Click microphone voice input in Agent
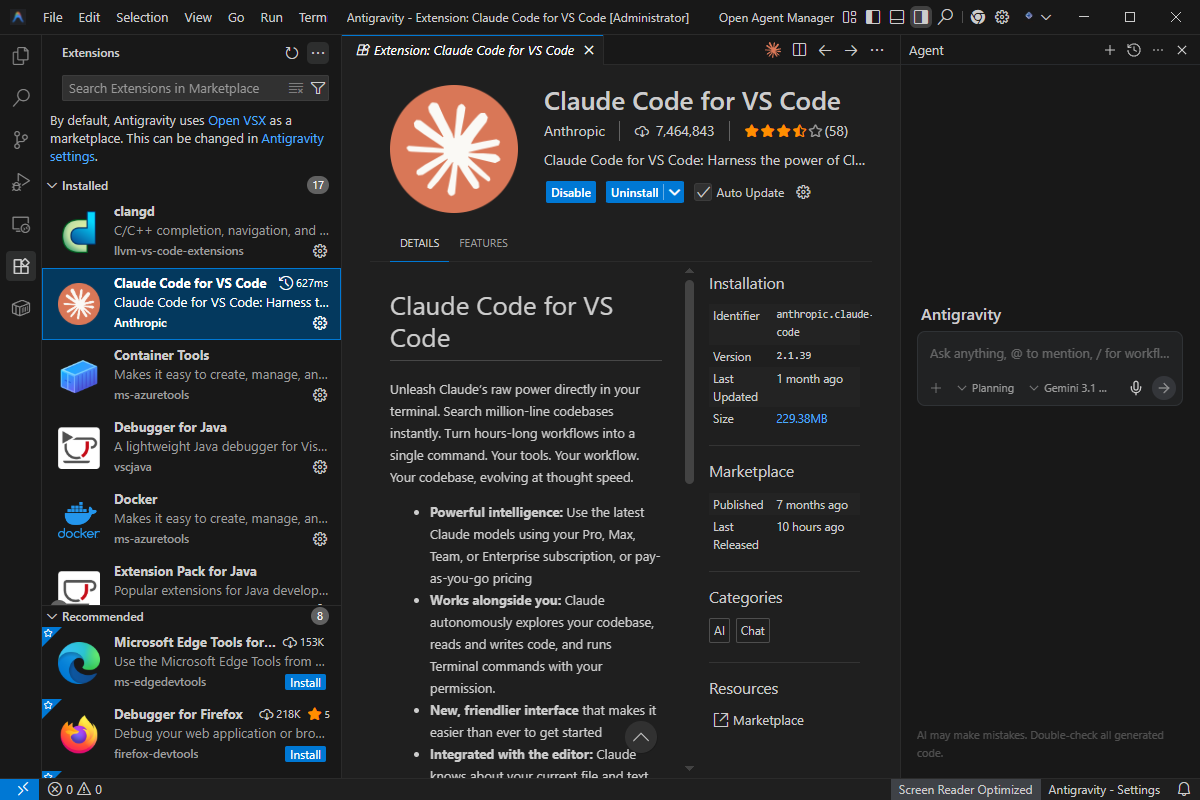Image resolution: width=1200 pixels, height=800 pixels. pos(1136,388)
